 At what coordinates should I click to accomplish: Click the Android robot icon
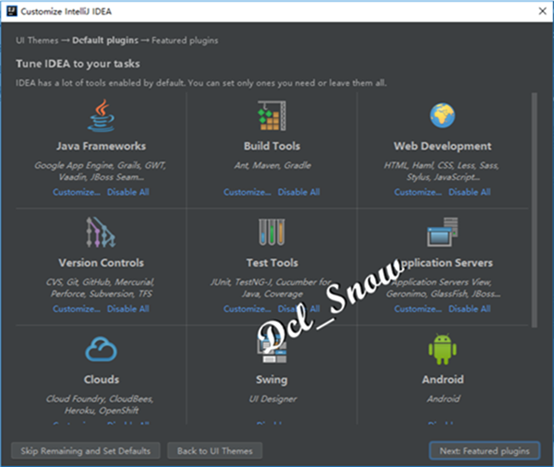coord(442,349)
